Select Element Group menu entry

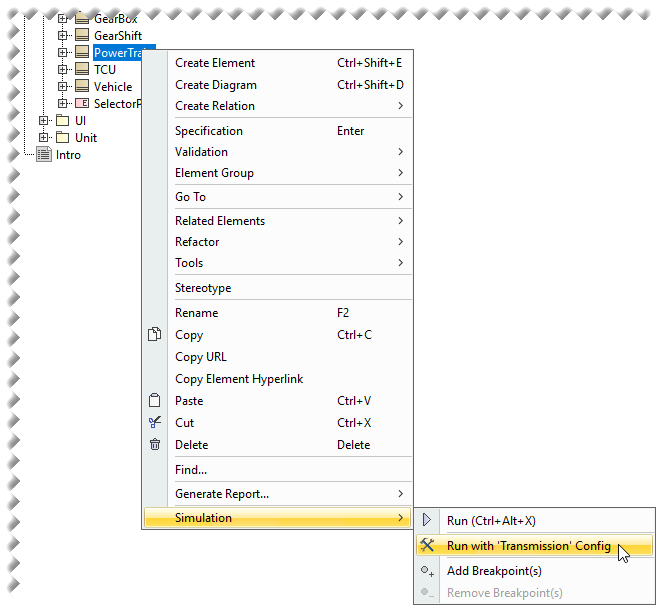(277, 172)
